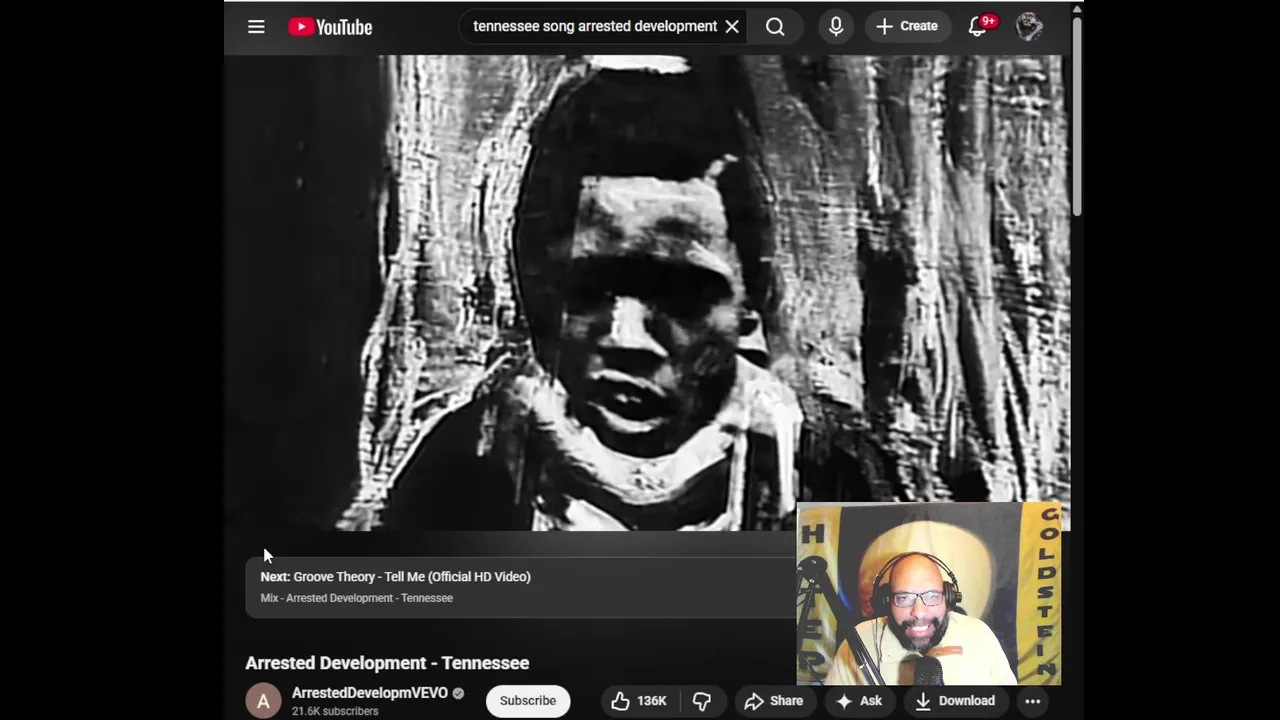Click the webcam overlay of the streamer
Viewport: 1280px width, 720px height.
[x=929, y=594]
